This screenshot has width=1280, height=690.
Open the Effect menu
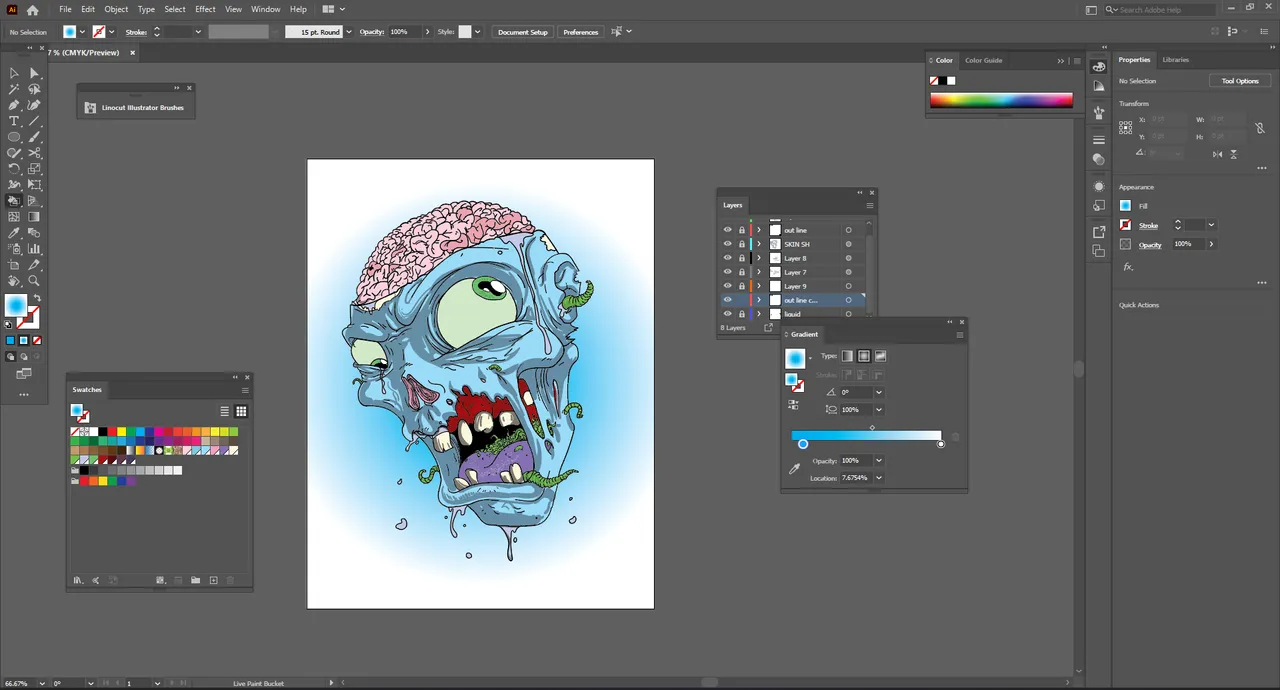click(205, 9)
